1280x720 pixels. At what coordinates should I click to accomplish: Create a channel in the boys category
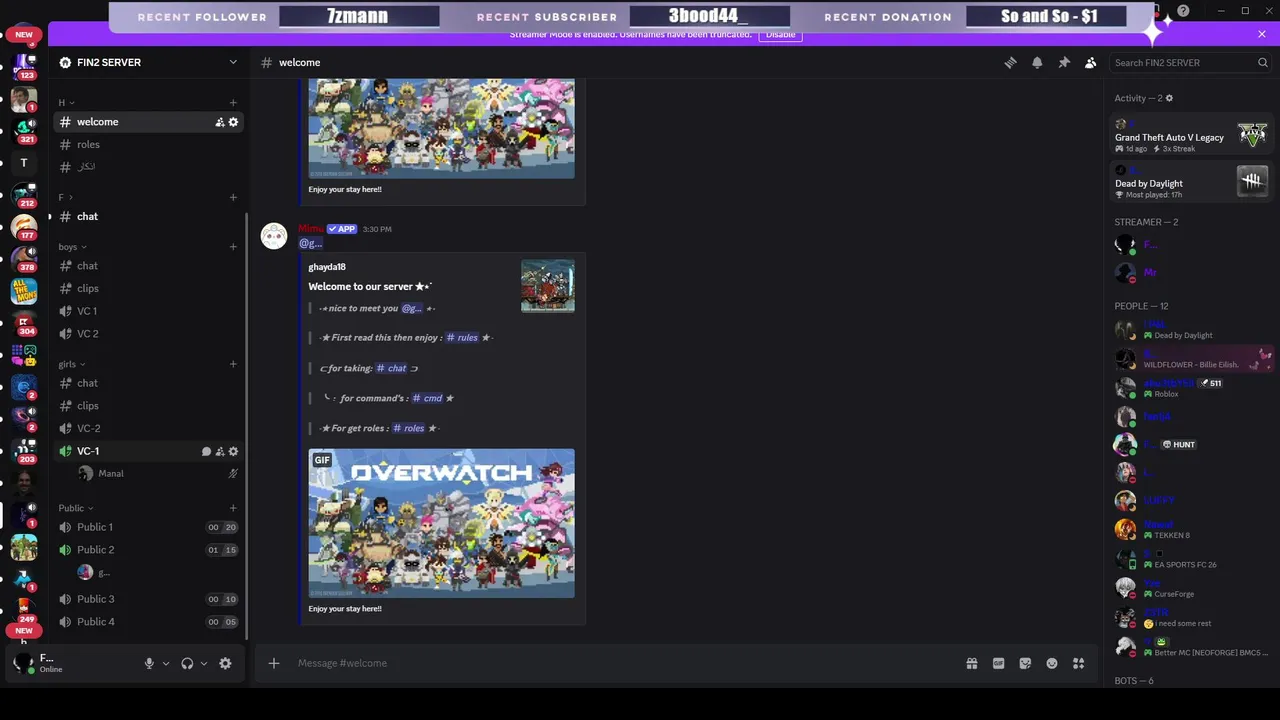233,247
